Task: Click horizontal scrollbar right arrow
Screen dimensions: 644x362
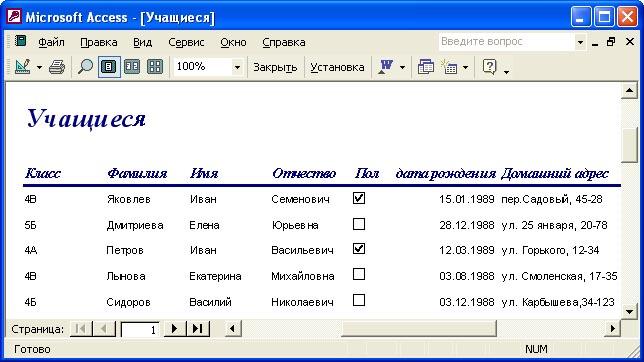Action: 612,329
